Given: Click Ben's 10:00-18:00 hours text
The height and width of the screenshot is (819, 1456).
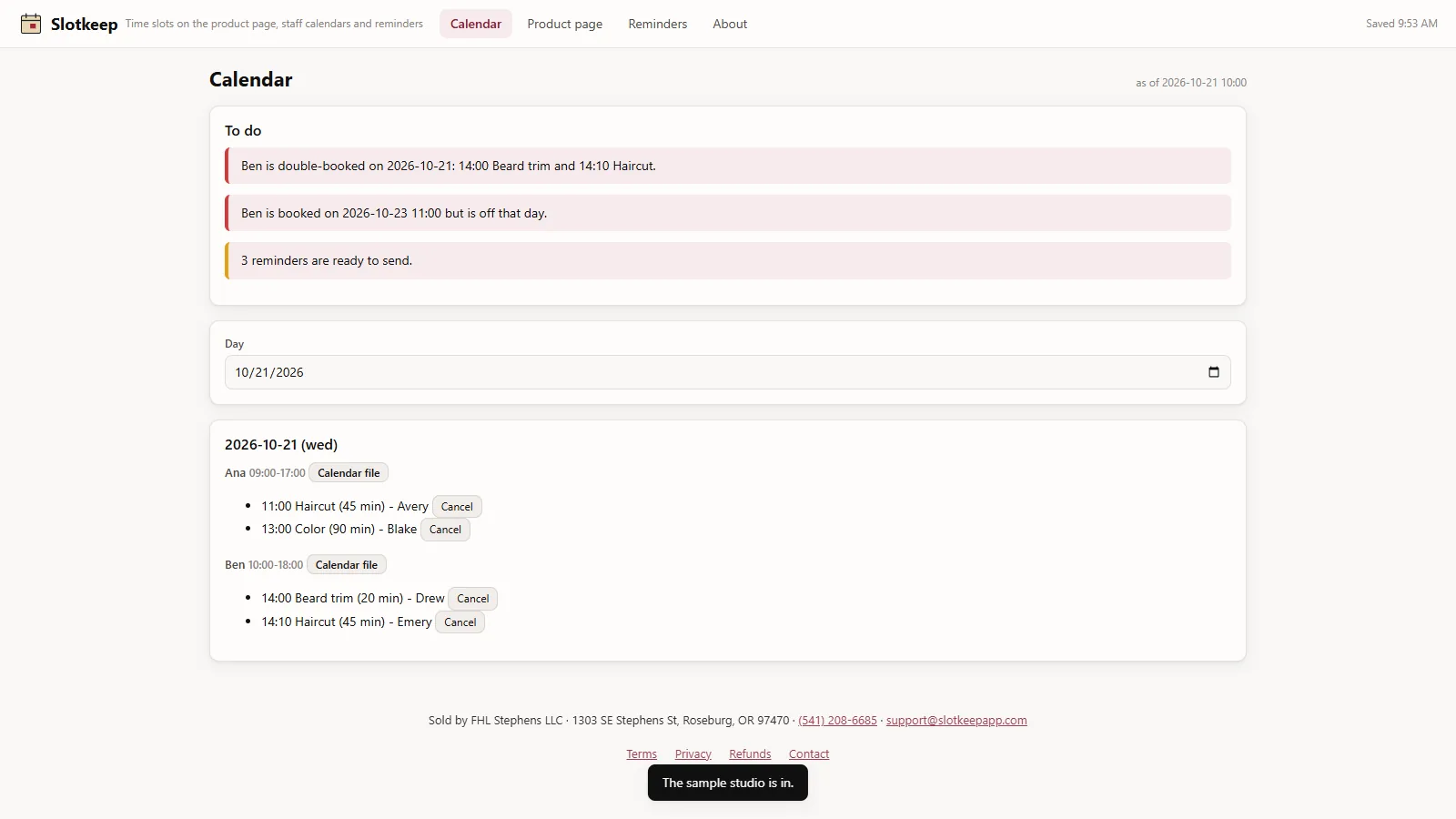Looking at the screenshot, I should point(276,565).
